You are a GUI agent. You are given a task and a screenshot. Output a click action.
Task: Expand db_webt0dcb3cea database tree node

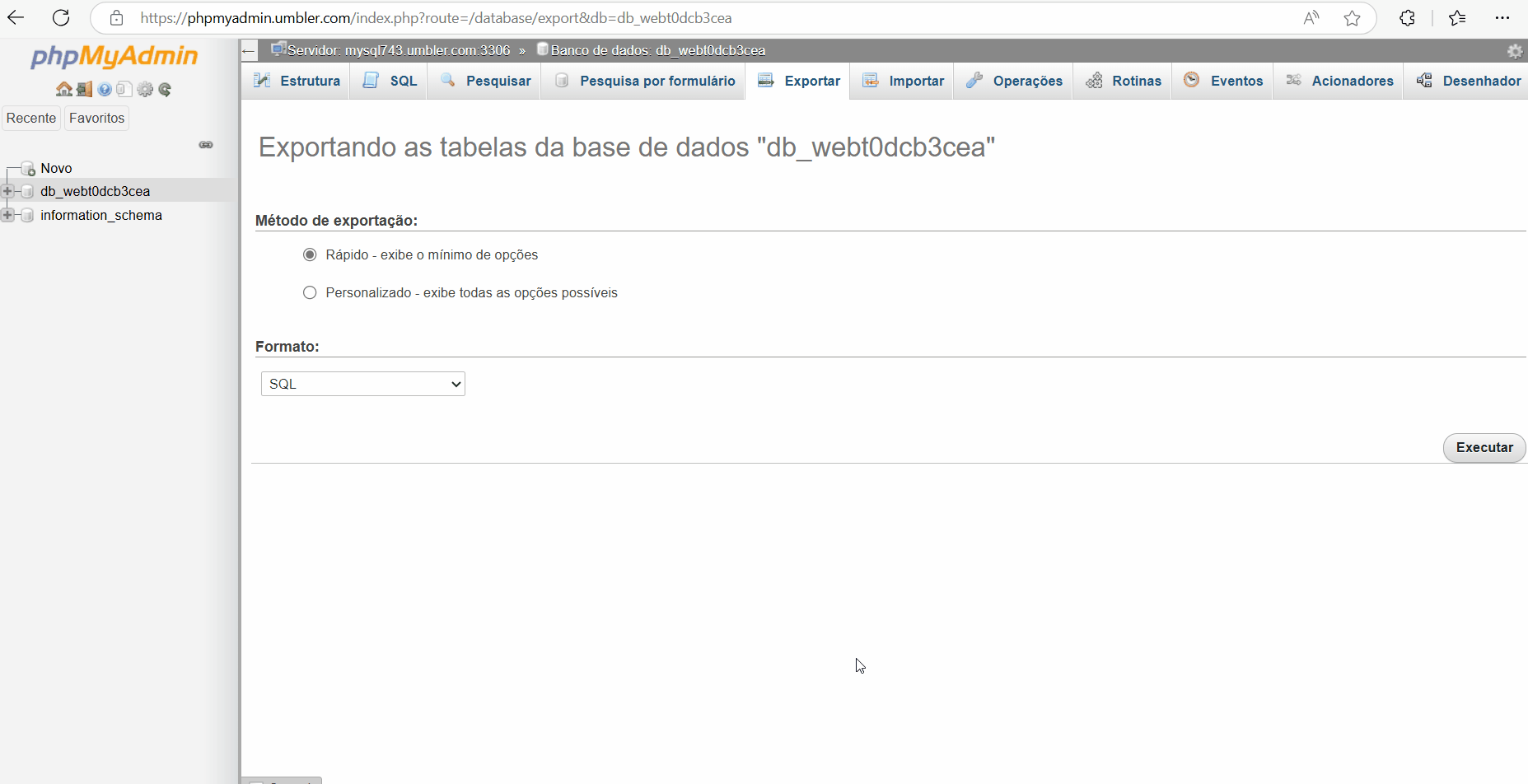[x=7, y=191]
